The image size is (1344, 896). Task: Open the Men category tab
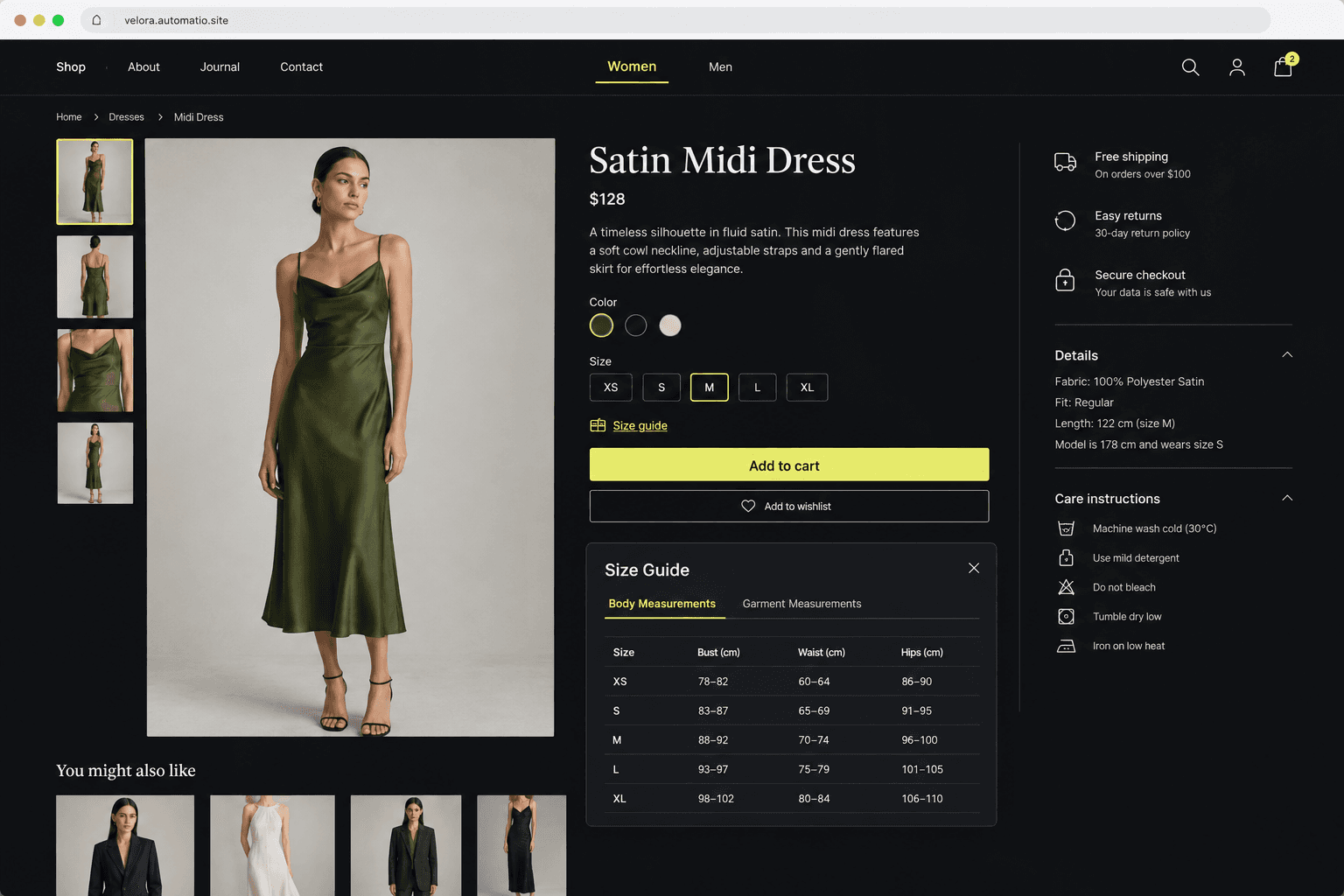[720, 67]
